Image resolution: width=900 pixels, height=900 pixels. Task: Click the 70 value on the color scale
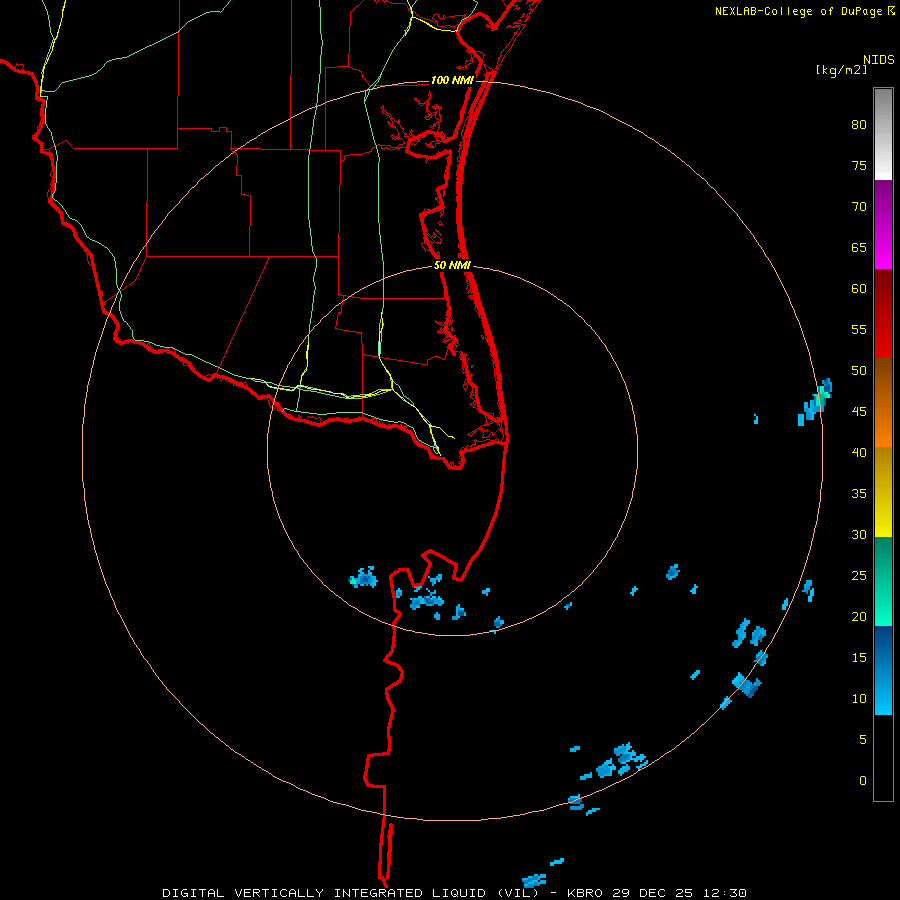[x=859, y=207]
